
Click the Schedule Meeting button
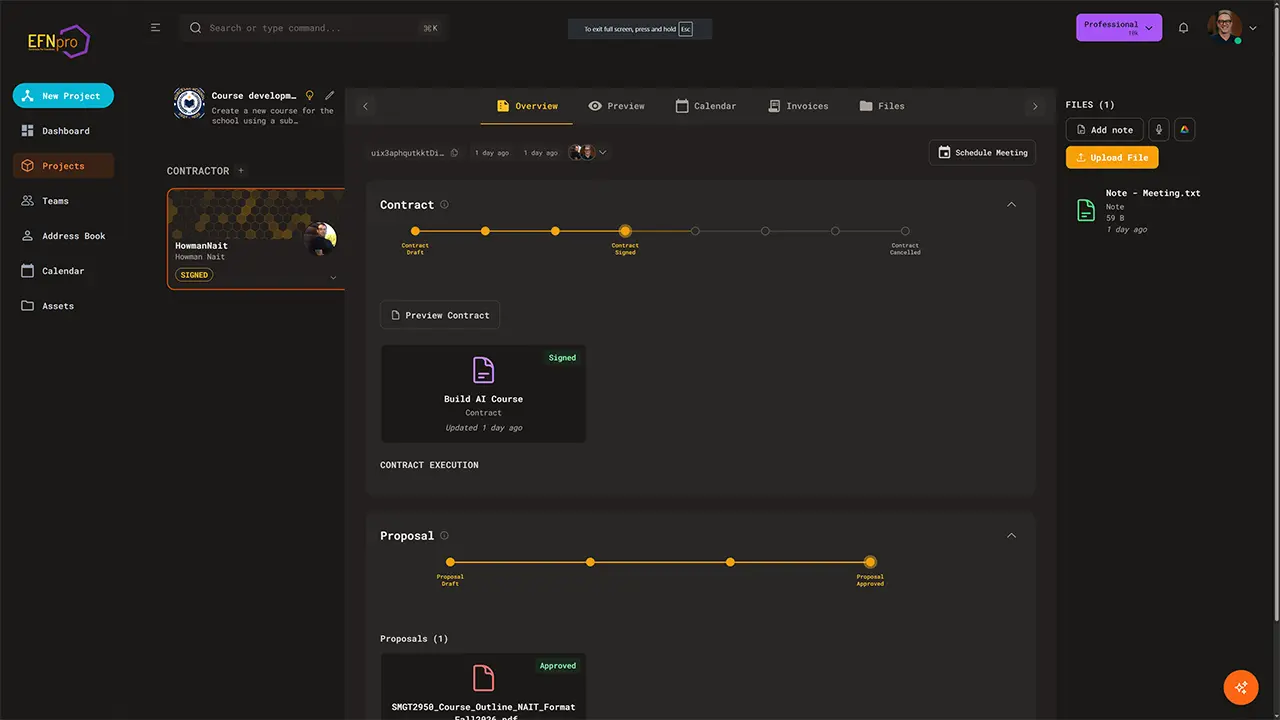point(982,153)
